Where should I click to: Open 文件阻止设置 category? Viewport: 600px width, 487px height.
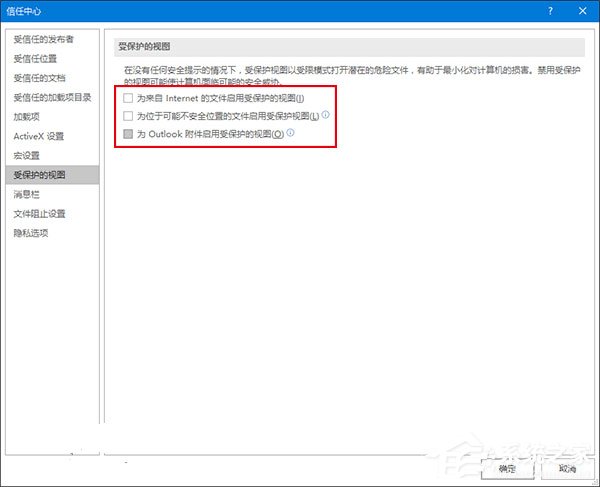[52, 213]
